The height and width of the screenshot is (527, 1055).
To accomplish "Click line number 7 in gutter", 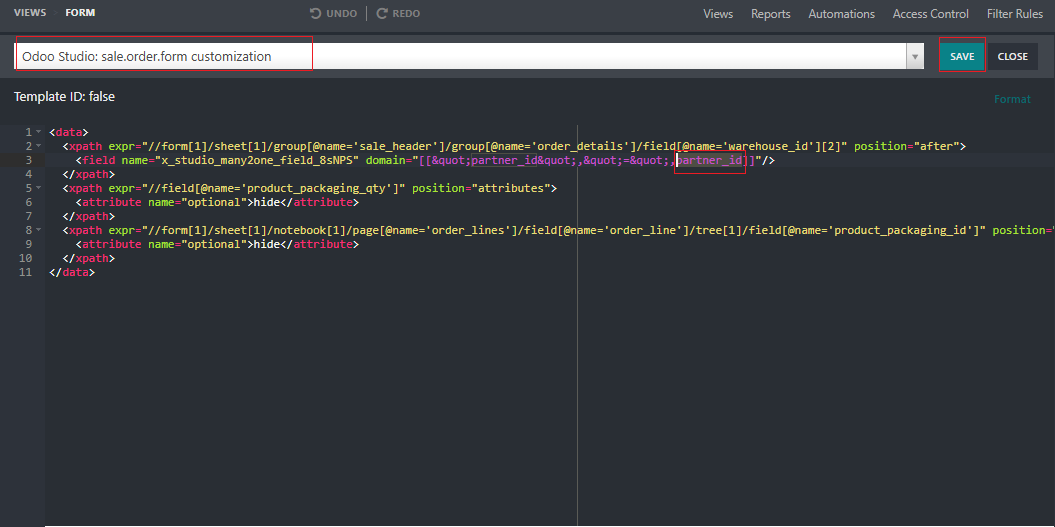I will pos(28,216).
